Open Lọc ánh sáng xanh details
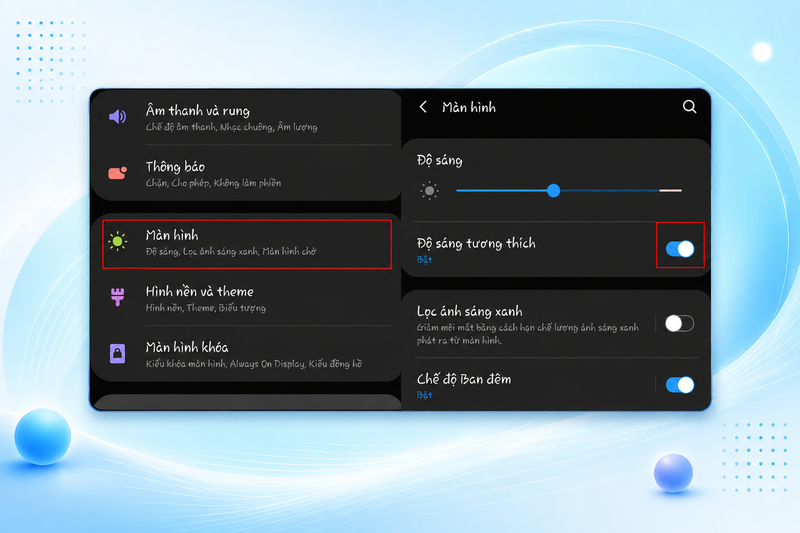This screenshot has height=533, width=800. [528, 324]
